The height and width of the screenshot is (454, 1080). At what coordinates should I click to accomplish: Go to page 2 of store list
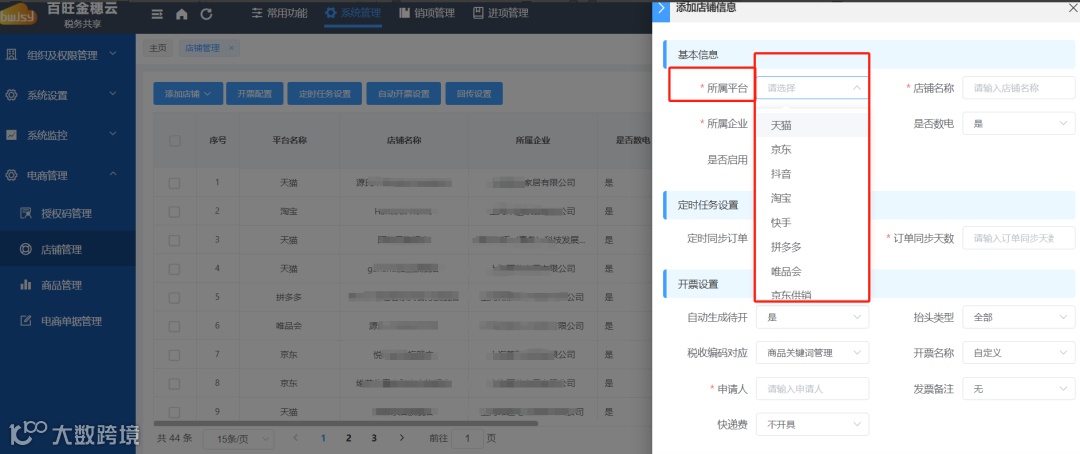[349, 437]
